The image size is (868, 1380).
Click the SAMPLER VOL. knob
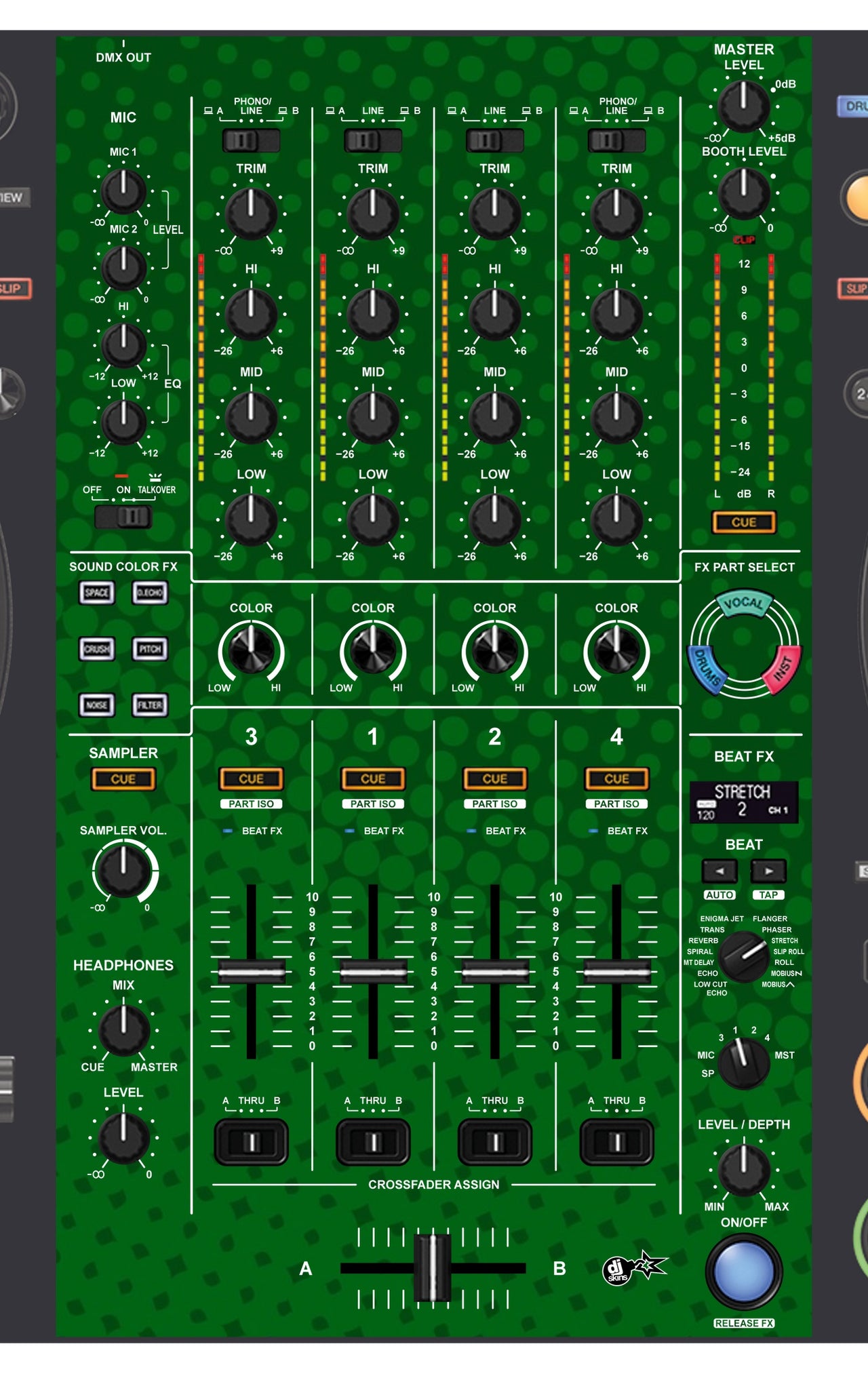coord(123,871)
